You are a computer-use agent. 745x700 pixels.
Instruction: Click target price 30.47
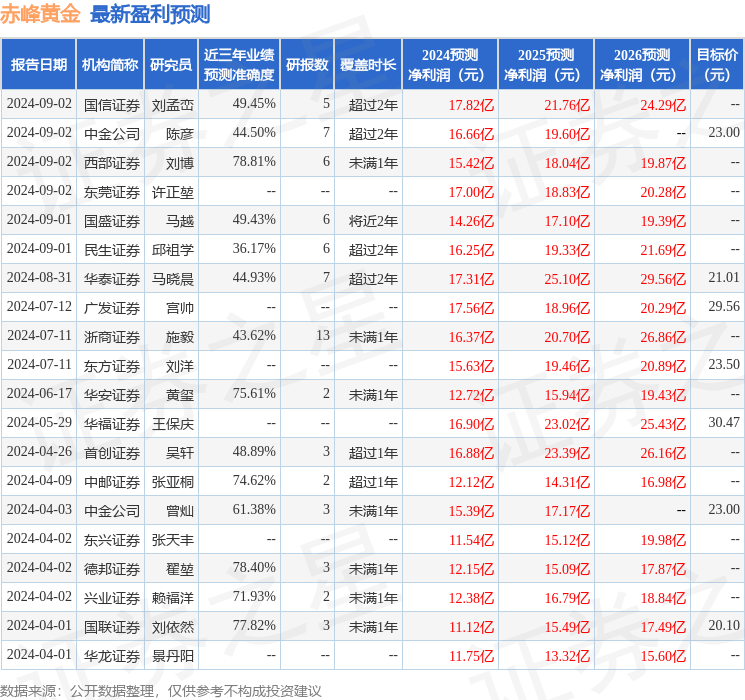[724, 422]
